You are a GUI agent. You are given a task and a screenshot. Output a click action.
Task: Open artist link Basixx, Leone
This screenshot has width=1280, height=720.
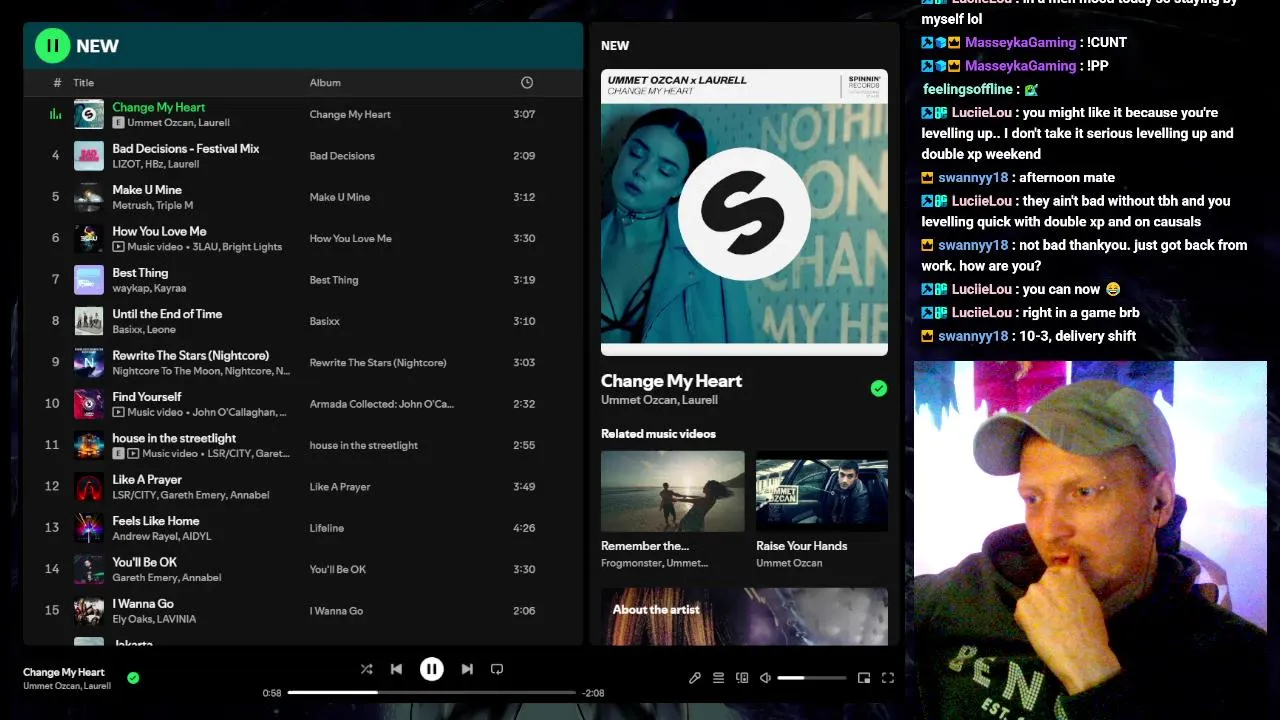pos(144,330)
